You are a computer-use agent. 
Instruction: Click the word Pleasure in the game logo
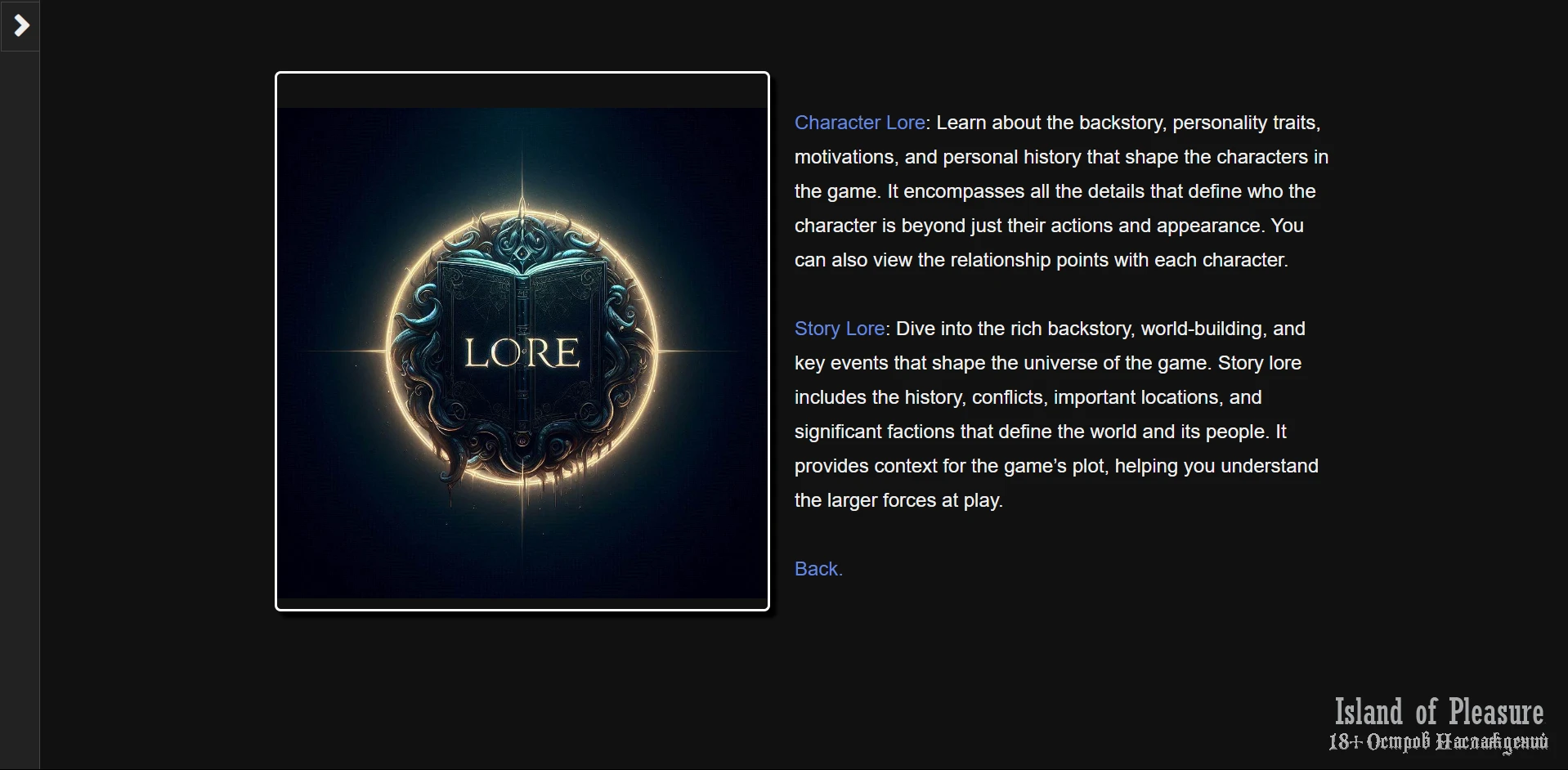point(1496,712)
